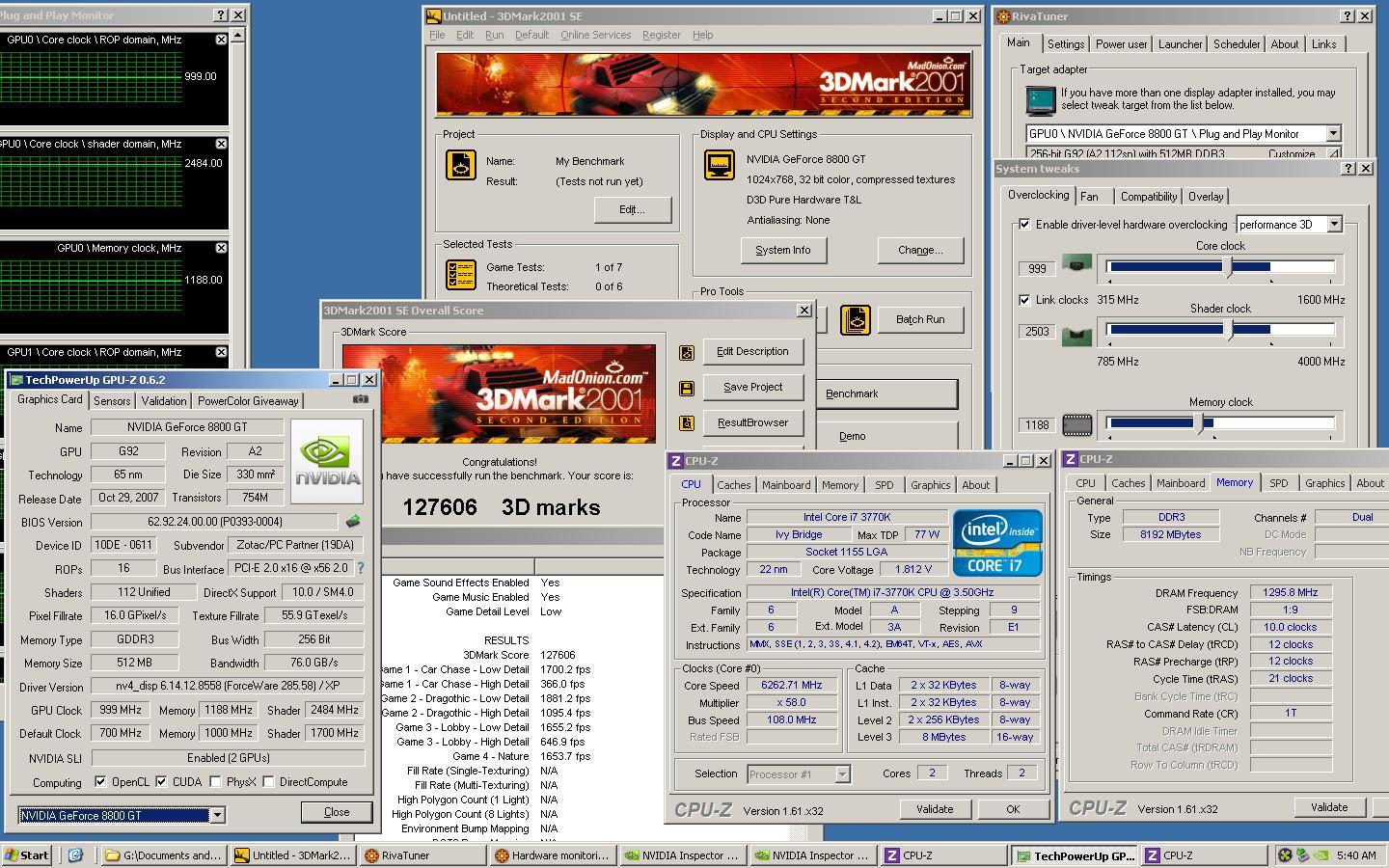Open the performance 3D dropdown in System tweaks
The image size is (1389, 868).
click(1334, 225)
